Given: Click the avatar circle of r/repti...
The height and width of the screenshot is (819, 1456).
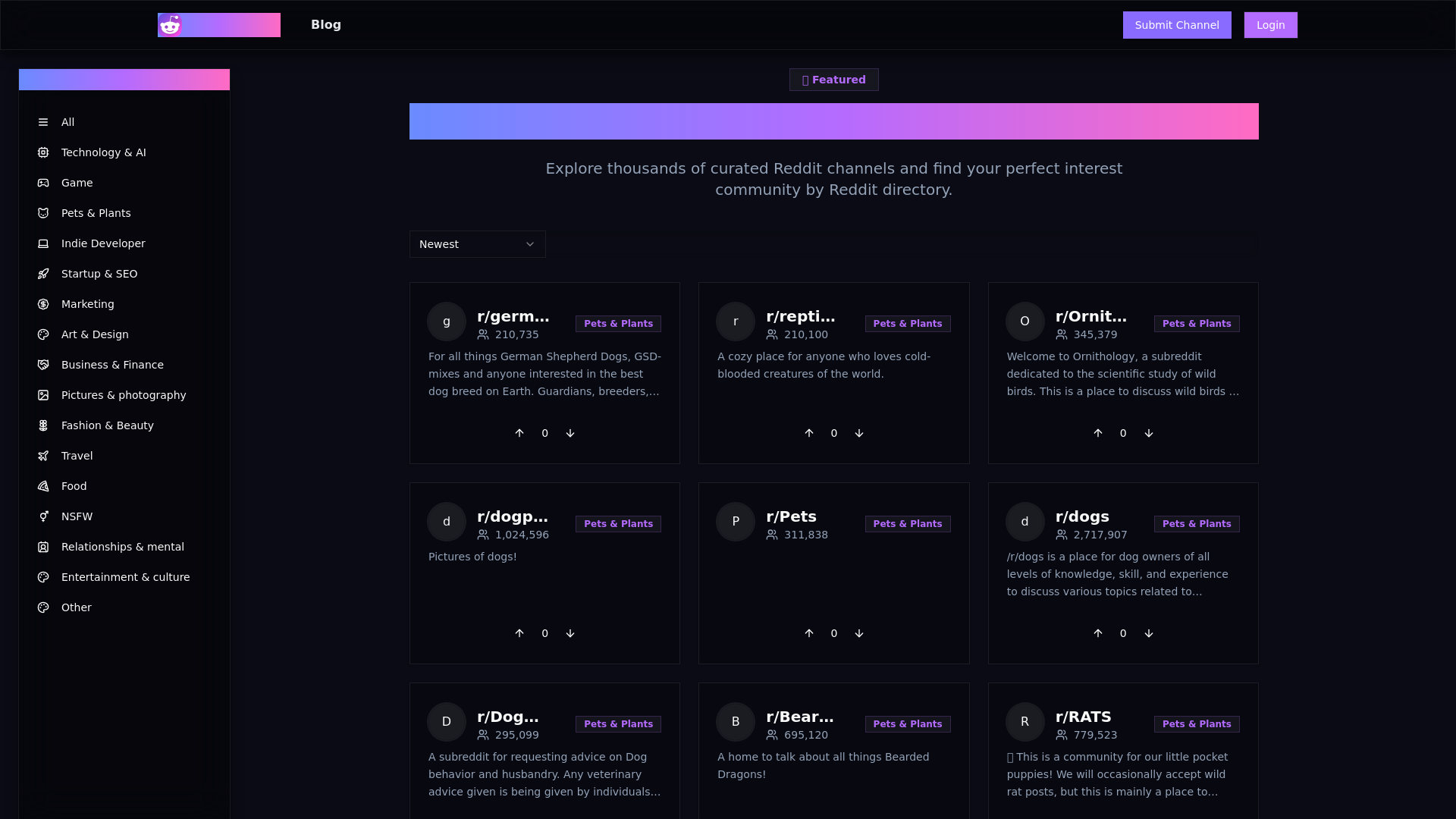Looking at the screenshot, I should click(736, 322).
